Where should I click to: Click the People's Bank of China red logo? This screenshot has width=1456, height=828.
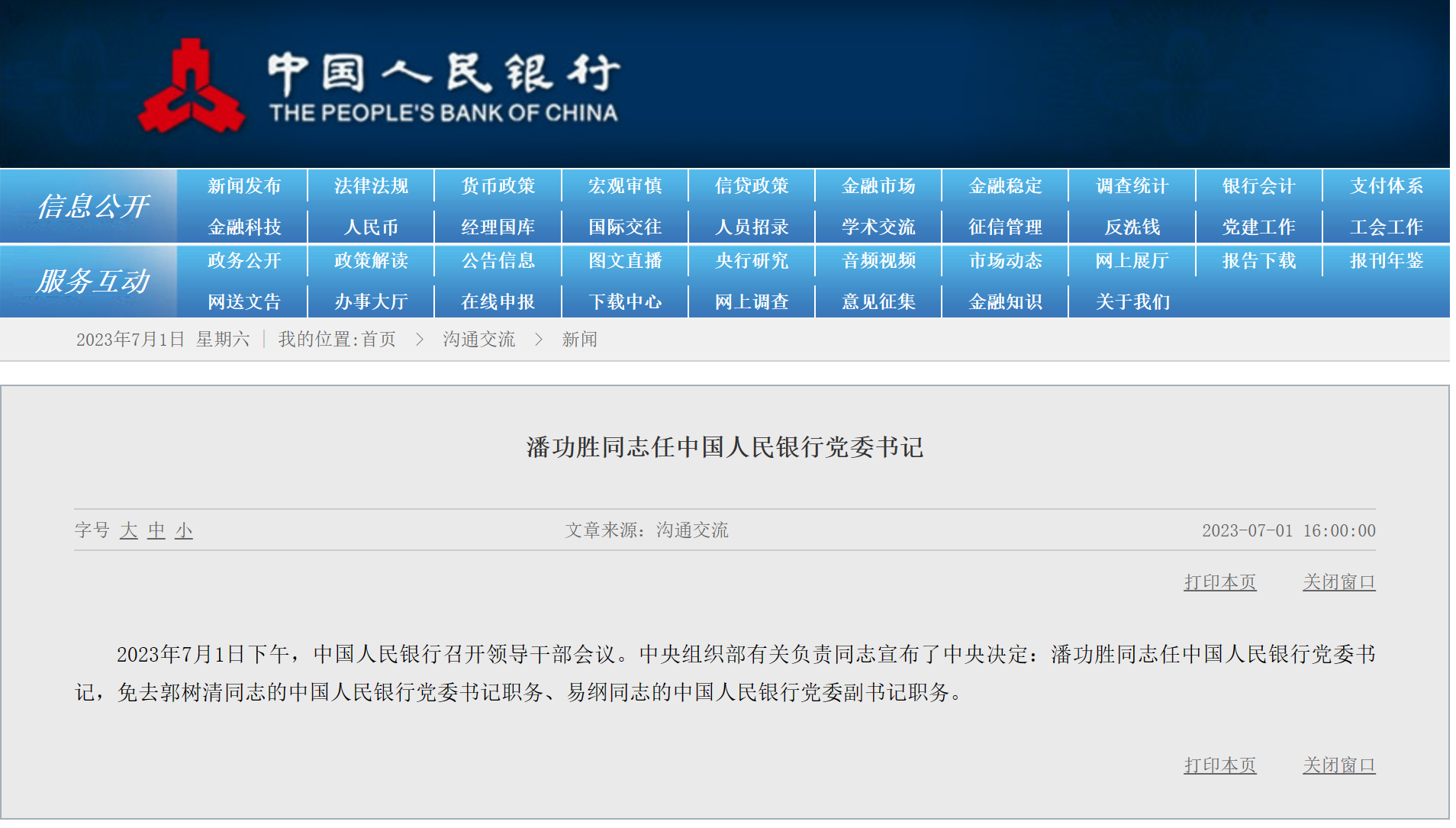coord(191,86)
